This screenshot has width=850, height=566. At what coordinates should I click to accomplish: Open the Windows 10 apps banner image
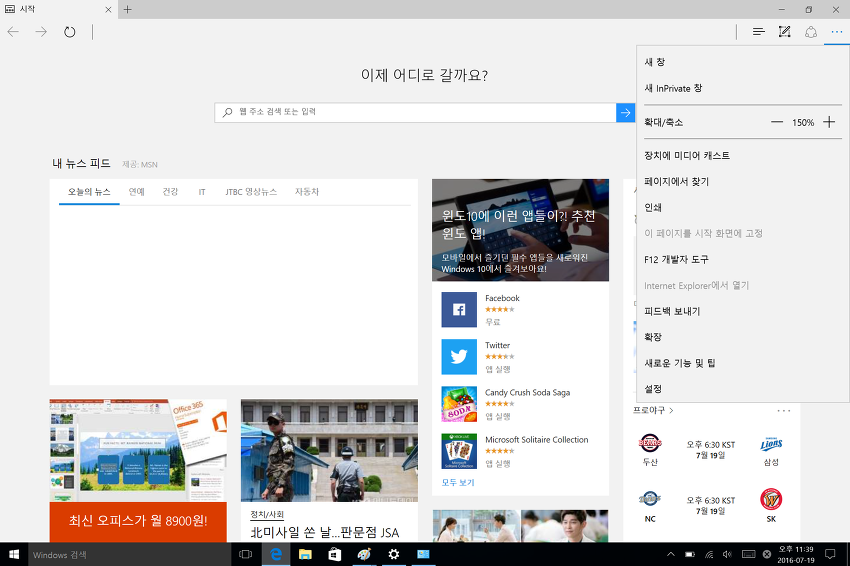(520, 230)
